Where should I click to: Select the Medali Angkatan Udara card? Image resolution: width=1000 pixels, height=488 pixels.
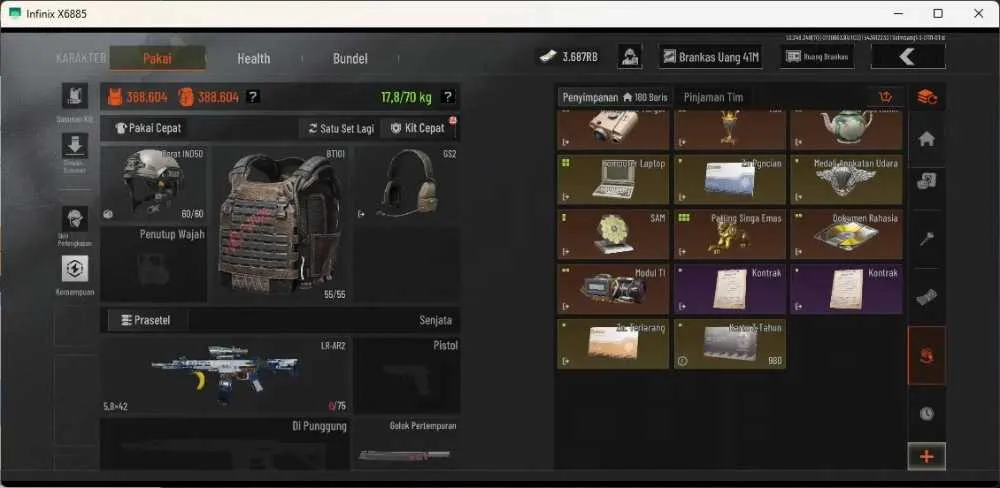pos(846,179)
